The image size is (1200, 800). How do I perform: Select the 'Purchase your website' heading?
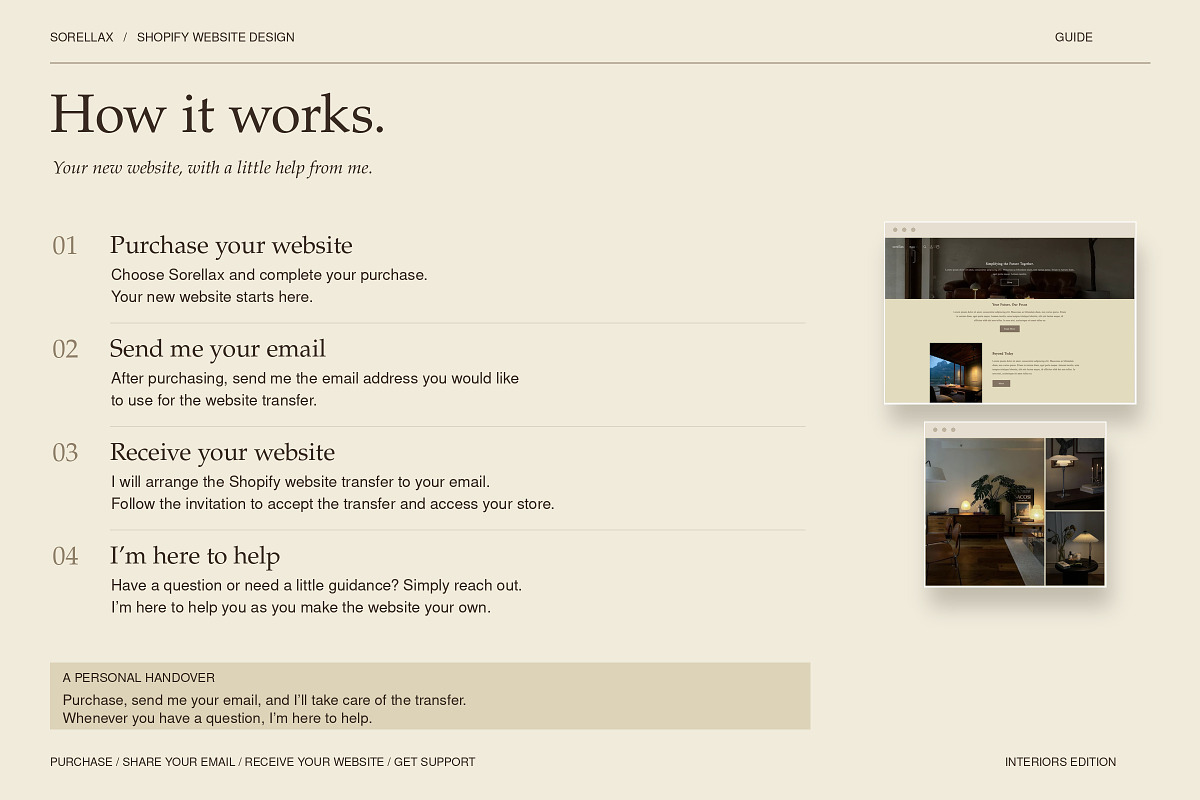231,245
